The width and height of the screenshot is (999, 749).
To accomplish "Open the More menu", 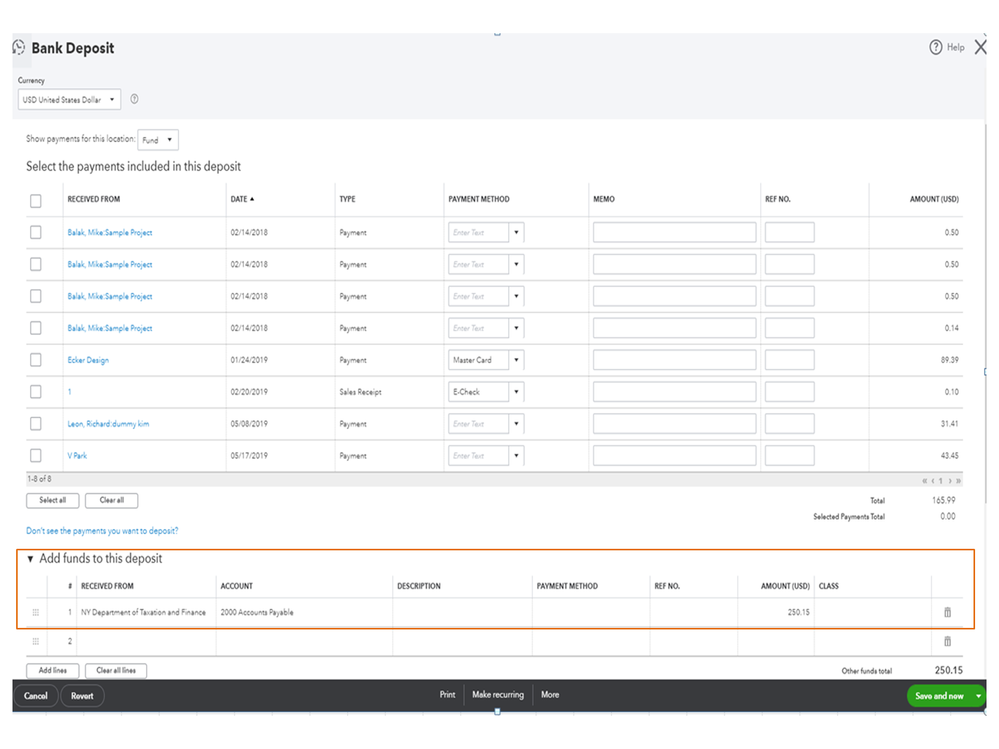I will [x=550, y=694].
